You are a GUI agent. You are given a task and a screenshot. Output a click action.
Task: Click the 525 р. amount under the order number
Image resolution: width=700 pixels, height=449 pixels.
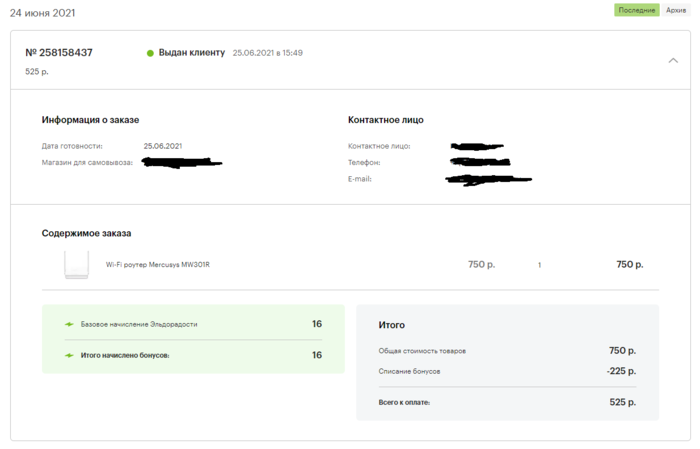[x=37, y=71]
